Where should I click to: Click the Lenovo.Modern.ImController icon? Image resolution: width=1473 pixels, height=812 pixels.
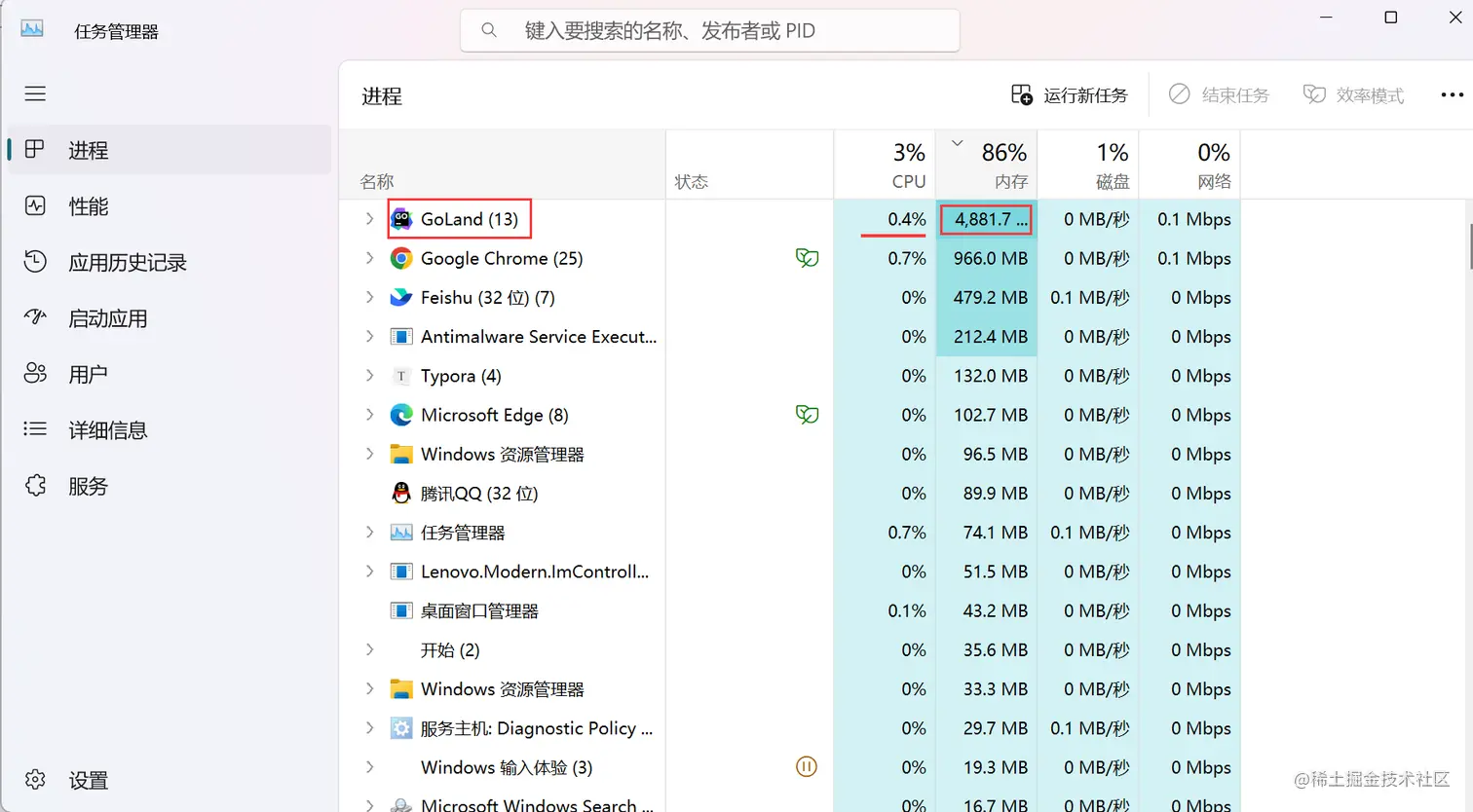click(401, 572)
